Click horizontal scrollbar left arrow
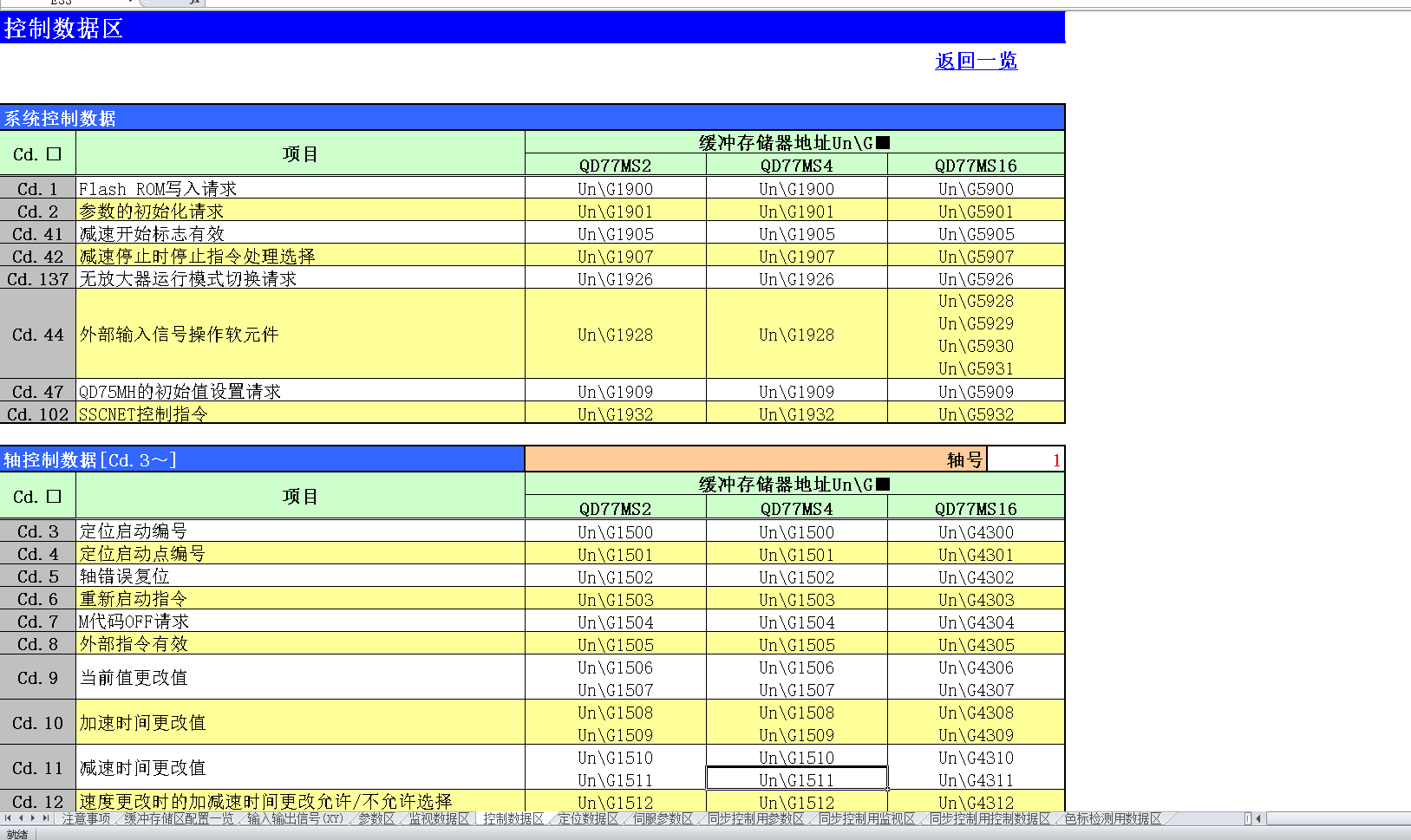1411x840 pixels. pyautogui.click(x=1258, y=818)
